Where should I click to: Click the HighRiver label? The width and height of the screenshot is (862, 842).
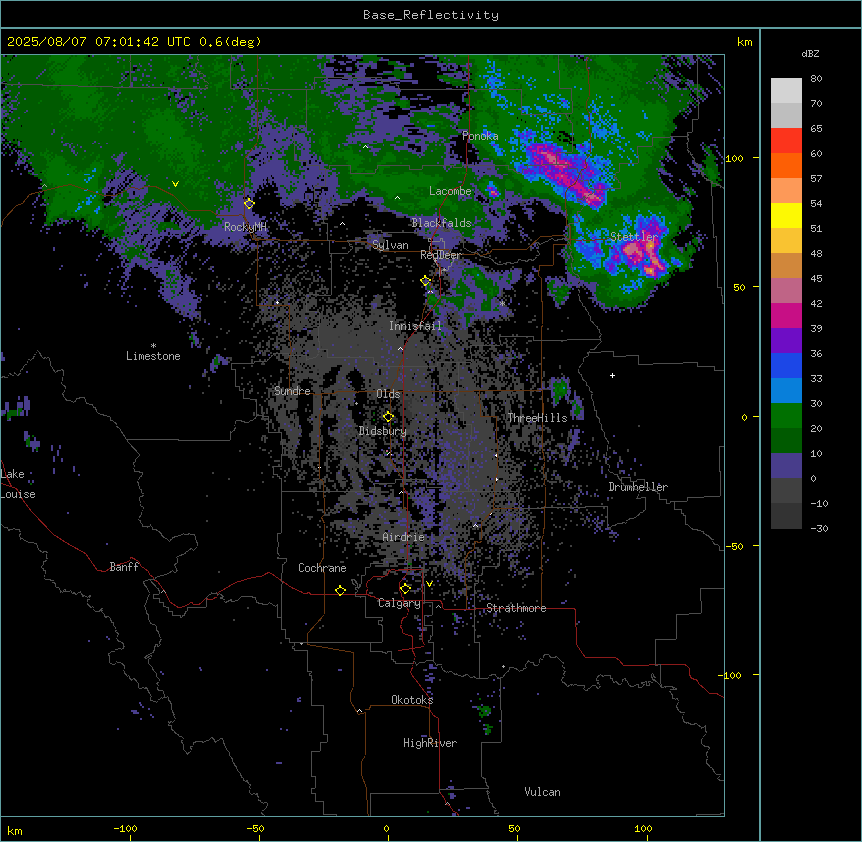tap(430, 743)
